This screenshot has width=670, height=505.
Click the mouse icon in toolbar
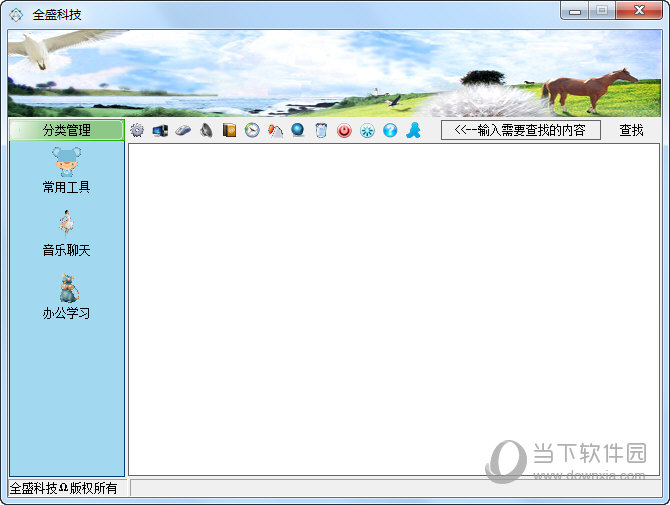(183, 130)
